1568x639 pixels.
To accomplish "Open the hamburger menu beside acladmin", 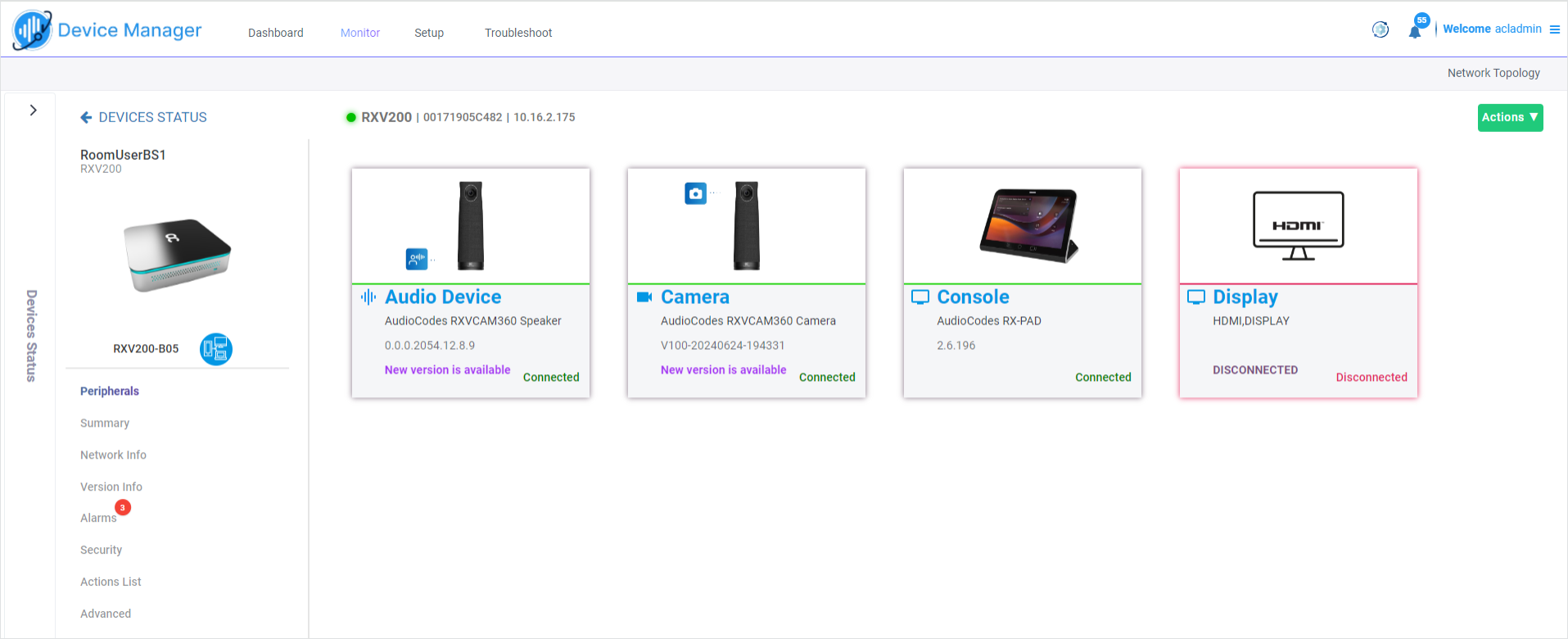I will [1554, 29].
